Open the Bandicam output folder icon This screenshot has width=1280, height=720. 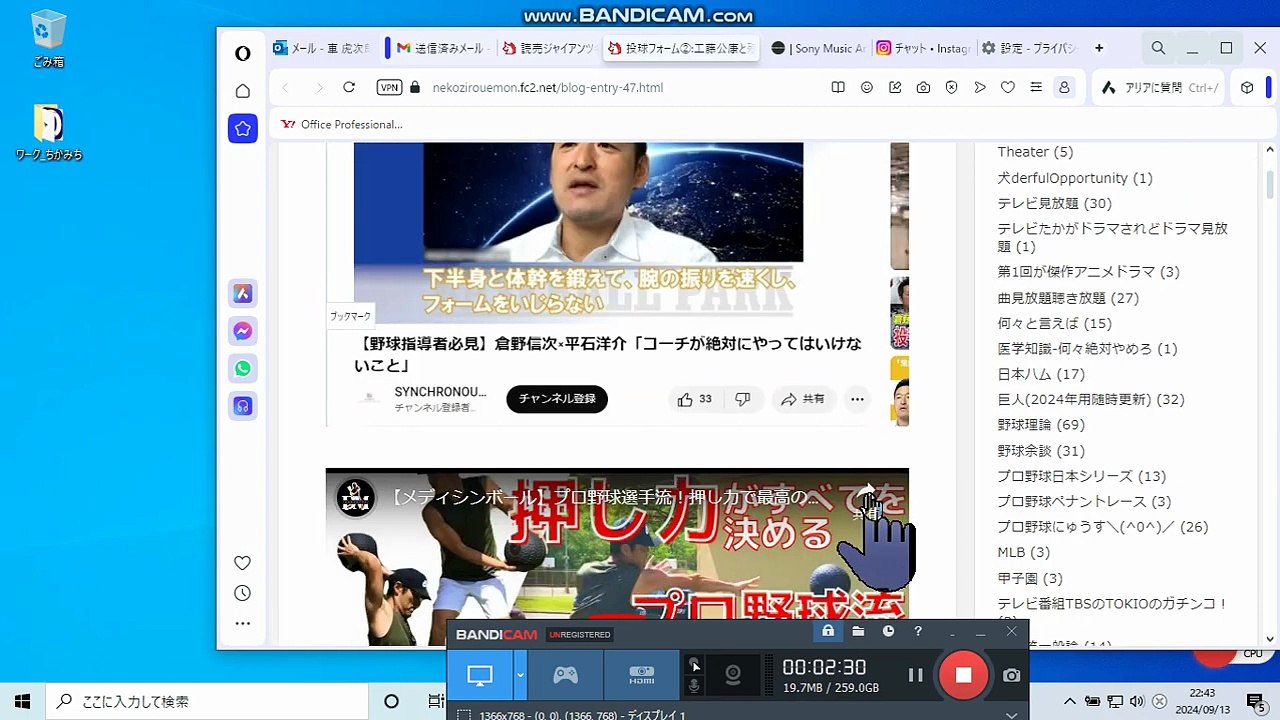(858, 632)
